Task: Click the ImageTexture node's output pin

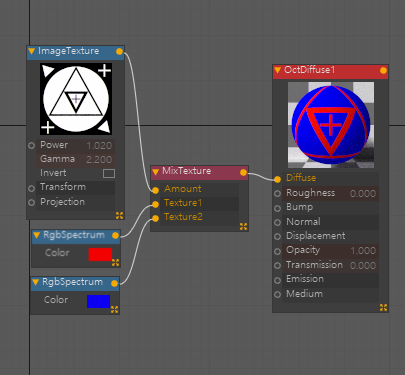Action: point(119,51)
